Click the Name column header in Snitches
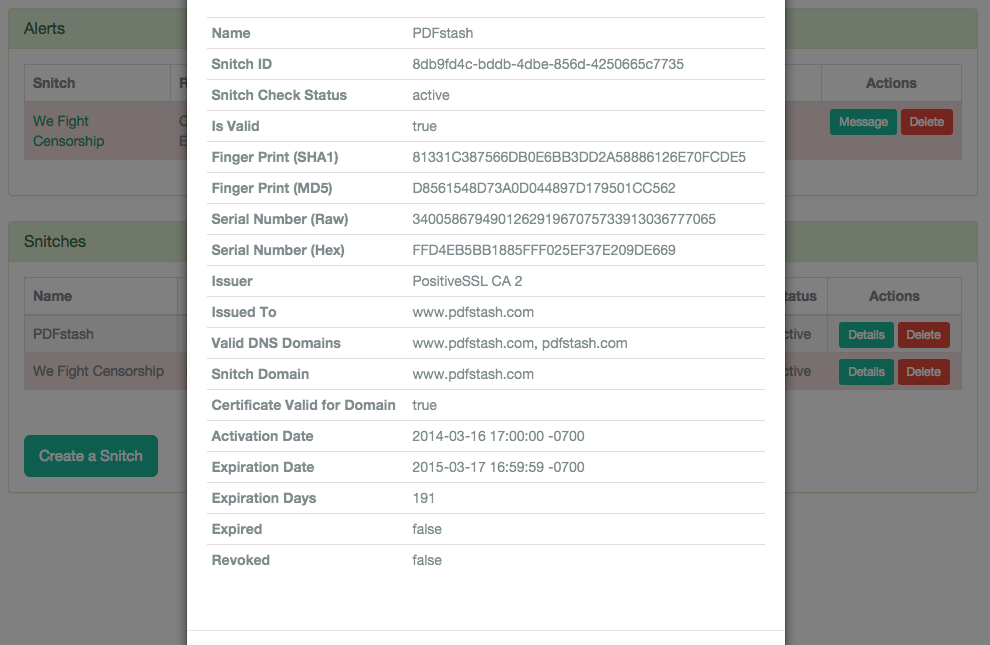 [x=52, y=295]
